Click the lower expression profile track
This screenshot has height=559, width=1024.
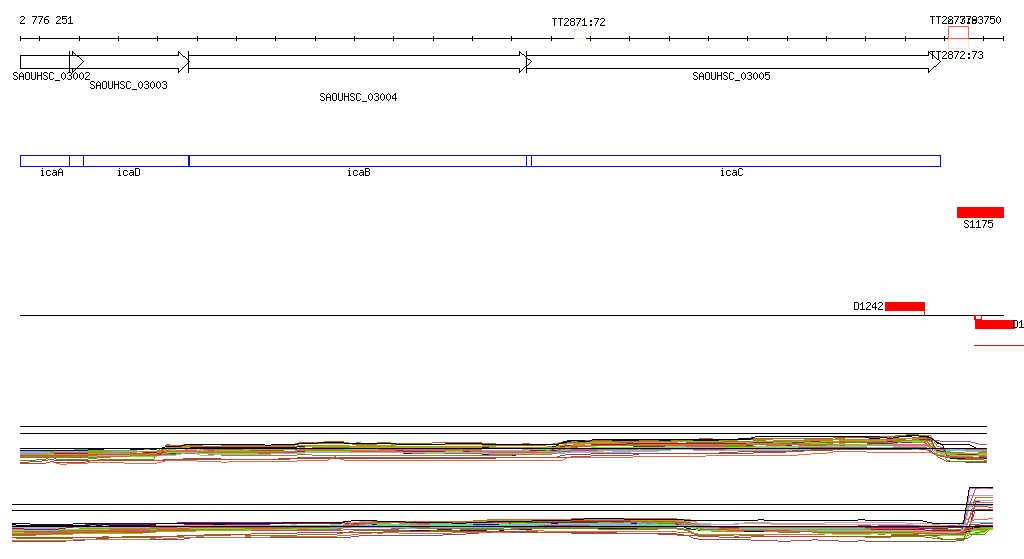pos(500,526)
